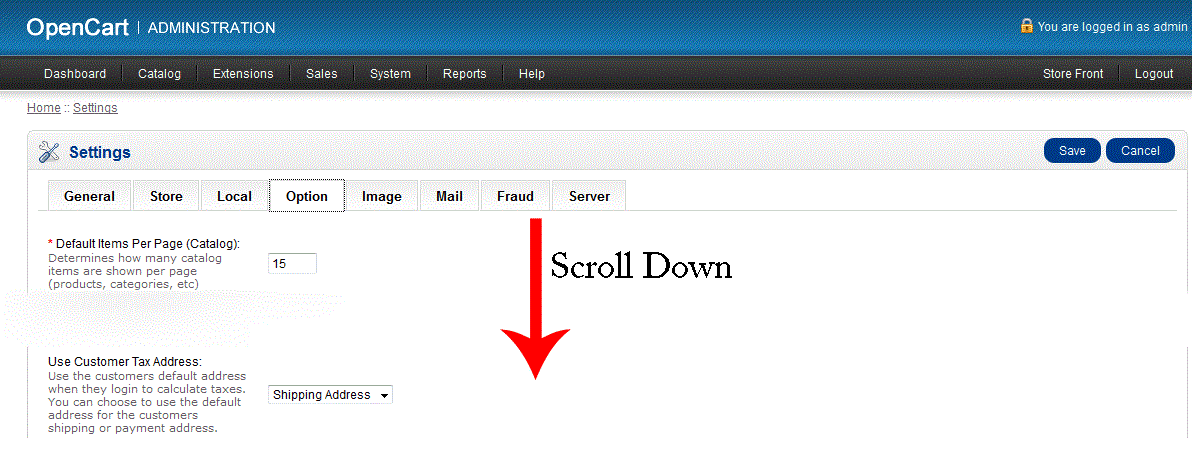Open the Extensions menu
Image resolution: width=1192 pixels, height=459 pixels.
243,74
